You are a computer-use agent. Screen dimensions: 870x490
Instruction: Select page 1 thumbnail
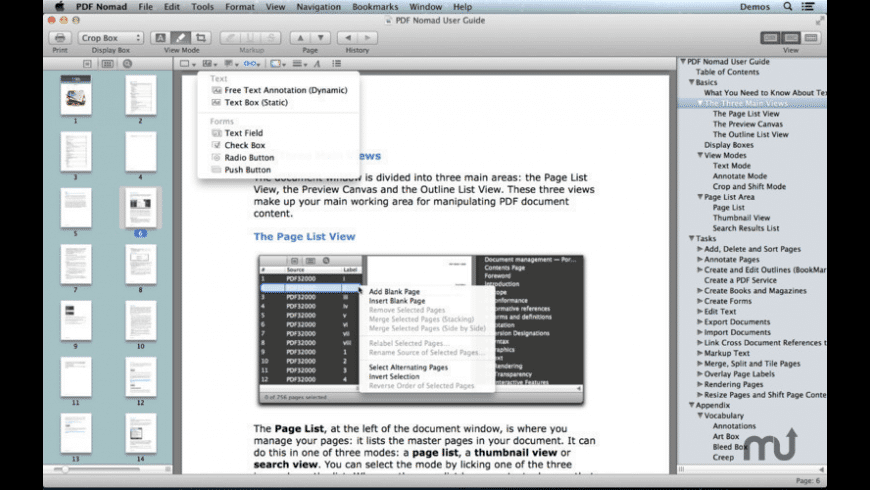[x=76, y=95]
